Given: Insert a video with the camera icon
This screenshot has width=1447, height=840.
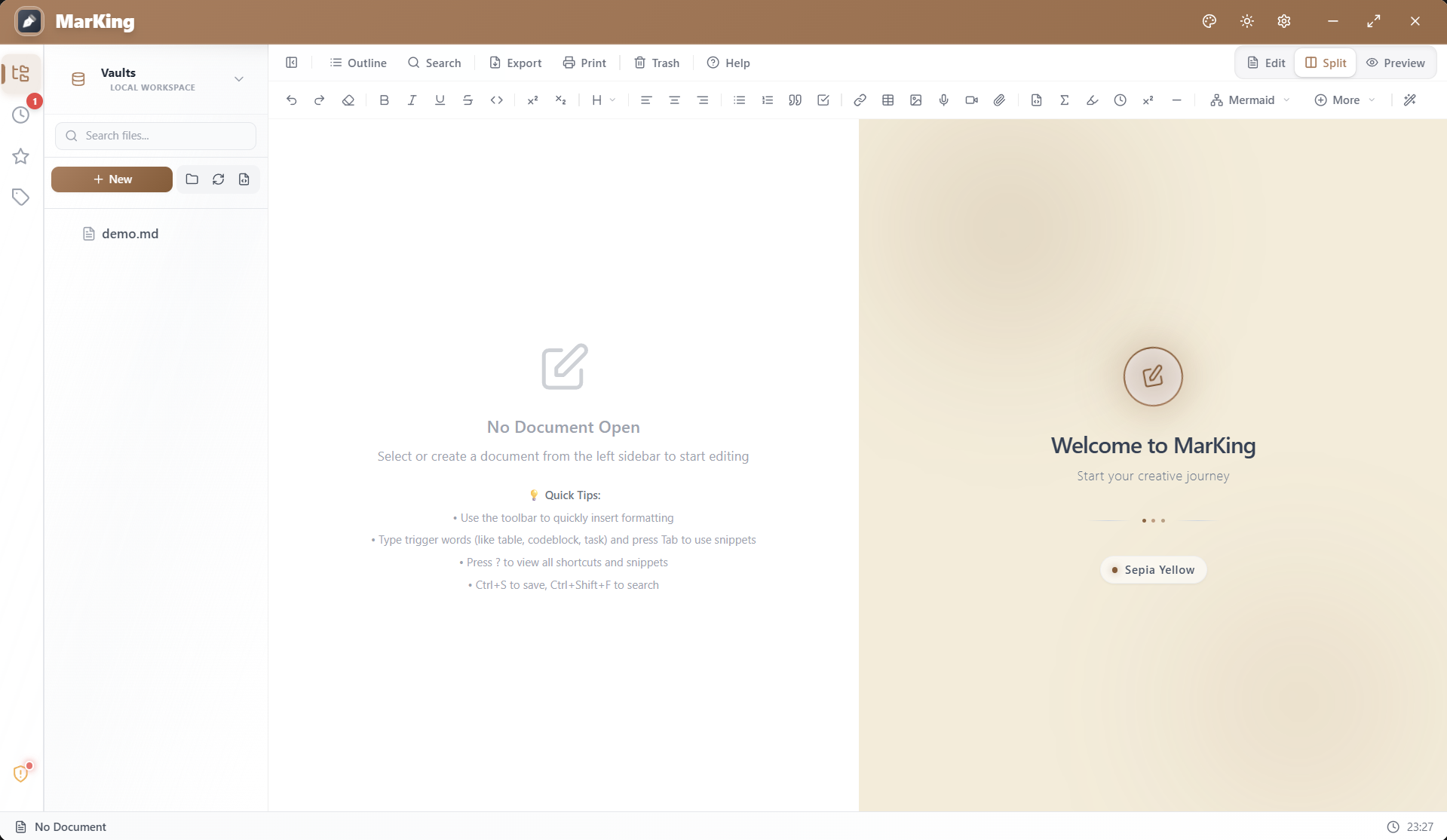Looking at the screenshot, I should [971, 100].
